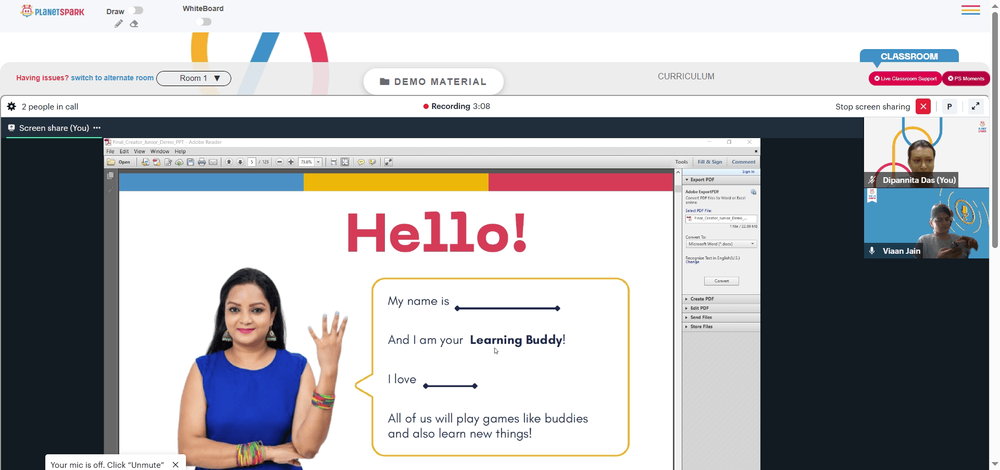Viewport: 1000px width, 470px height.
Task: Expand the Store Files section
Action: pyautogui.click(x=721, y=327)
